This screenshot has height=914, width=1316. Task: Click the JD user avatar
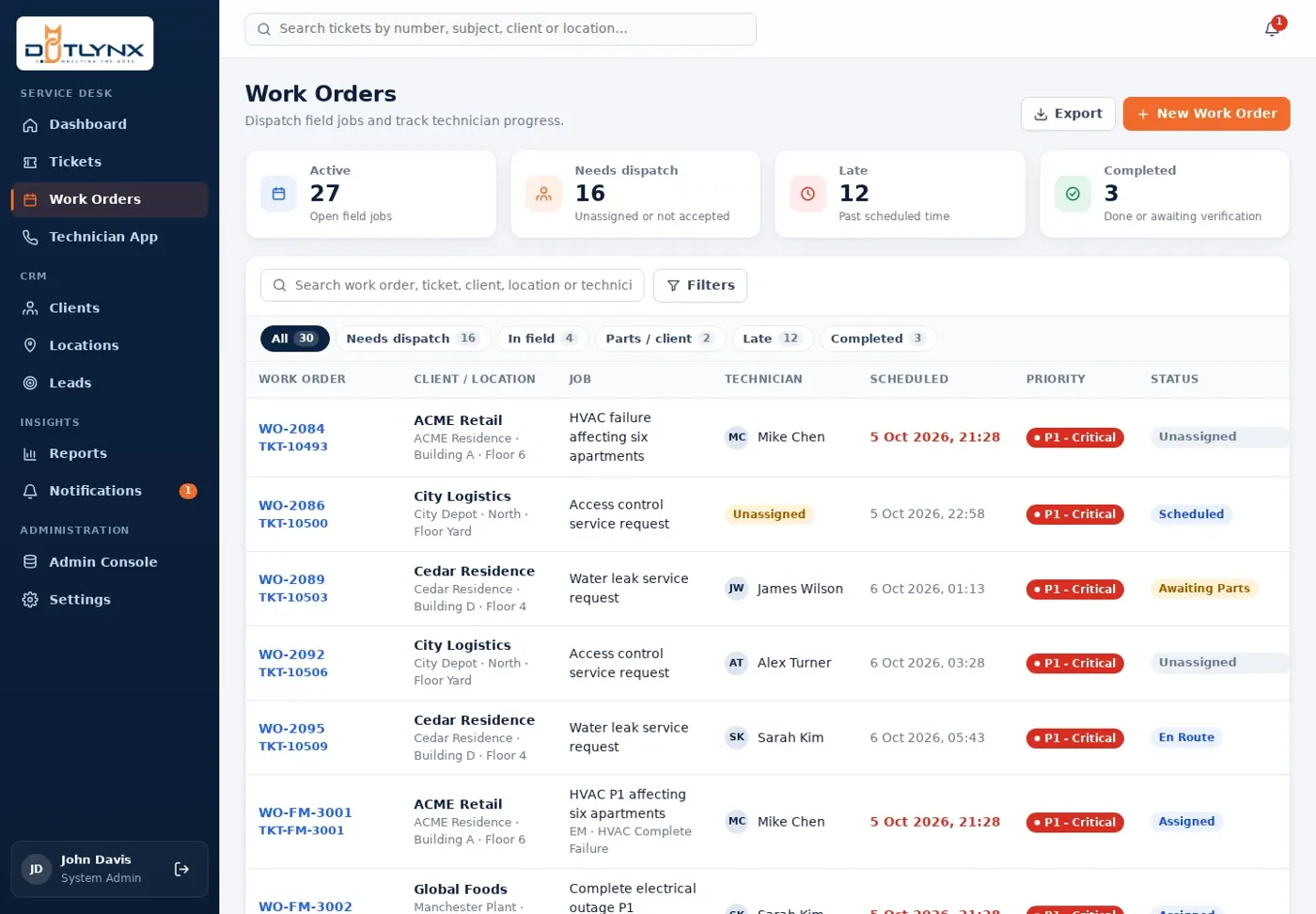(x=37, y=870)
